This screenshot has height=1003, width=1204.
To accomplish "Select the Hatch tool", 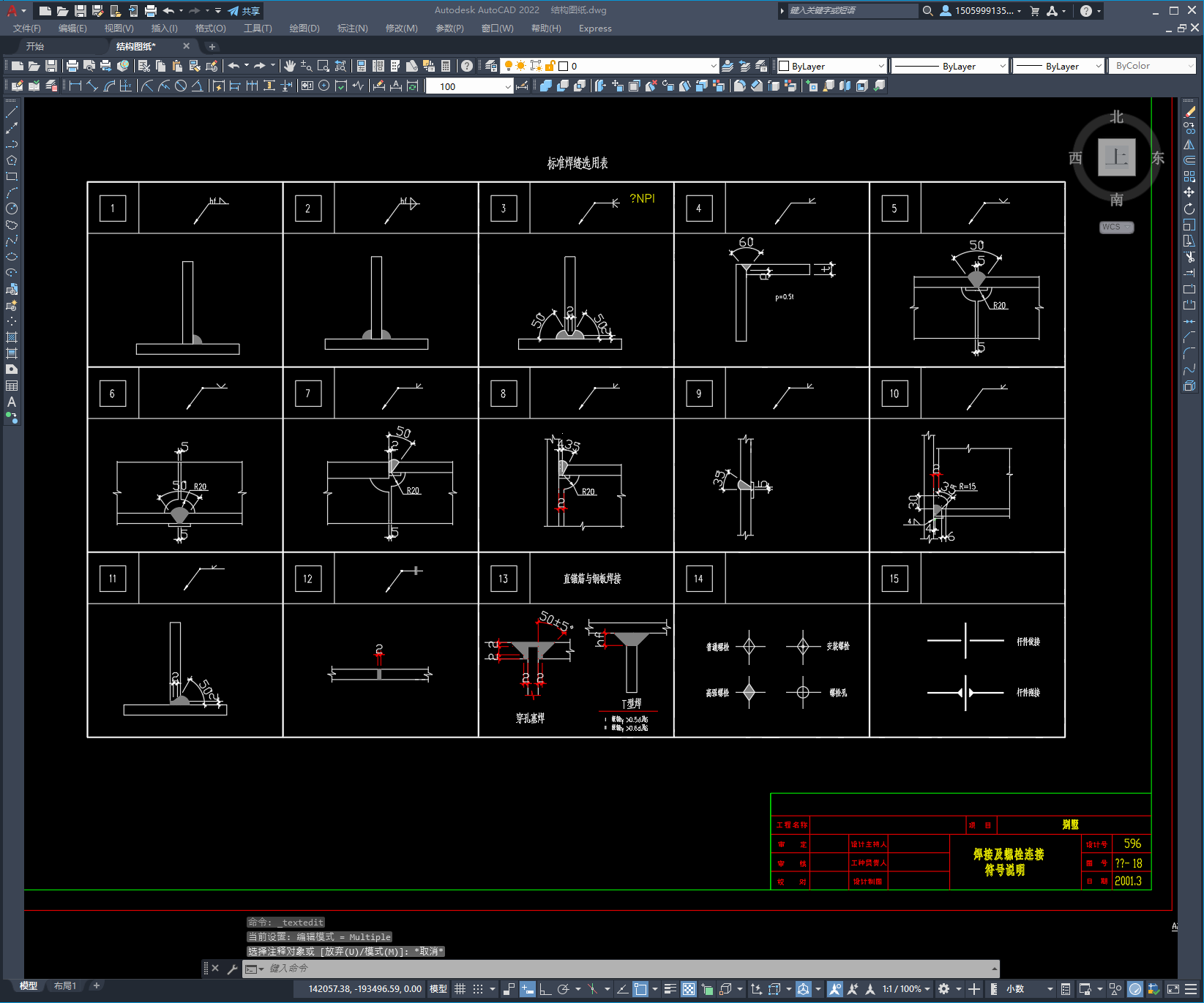I will click(x=12, y=337).
